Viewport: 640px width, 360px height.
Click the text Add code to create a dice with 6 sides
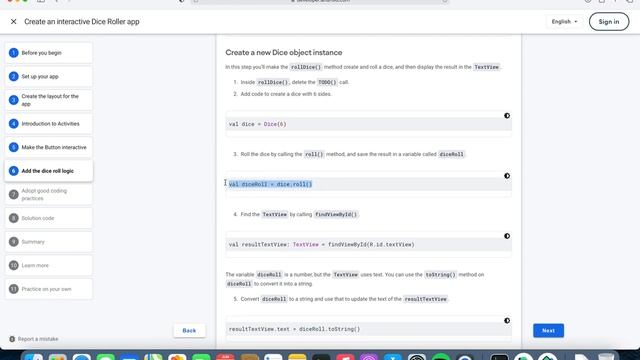point(286,94)
